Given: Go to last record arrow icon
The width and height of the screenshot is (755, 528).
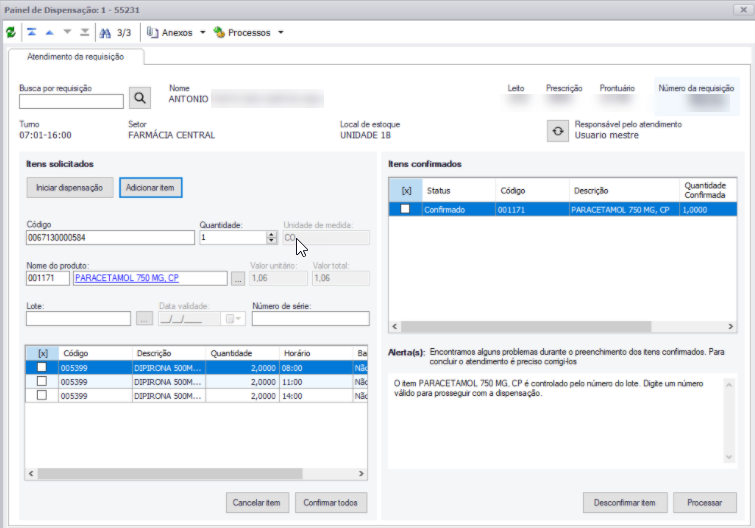Looking at the screenshot, I should coord(85,32).
